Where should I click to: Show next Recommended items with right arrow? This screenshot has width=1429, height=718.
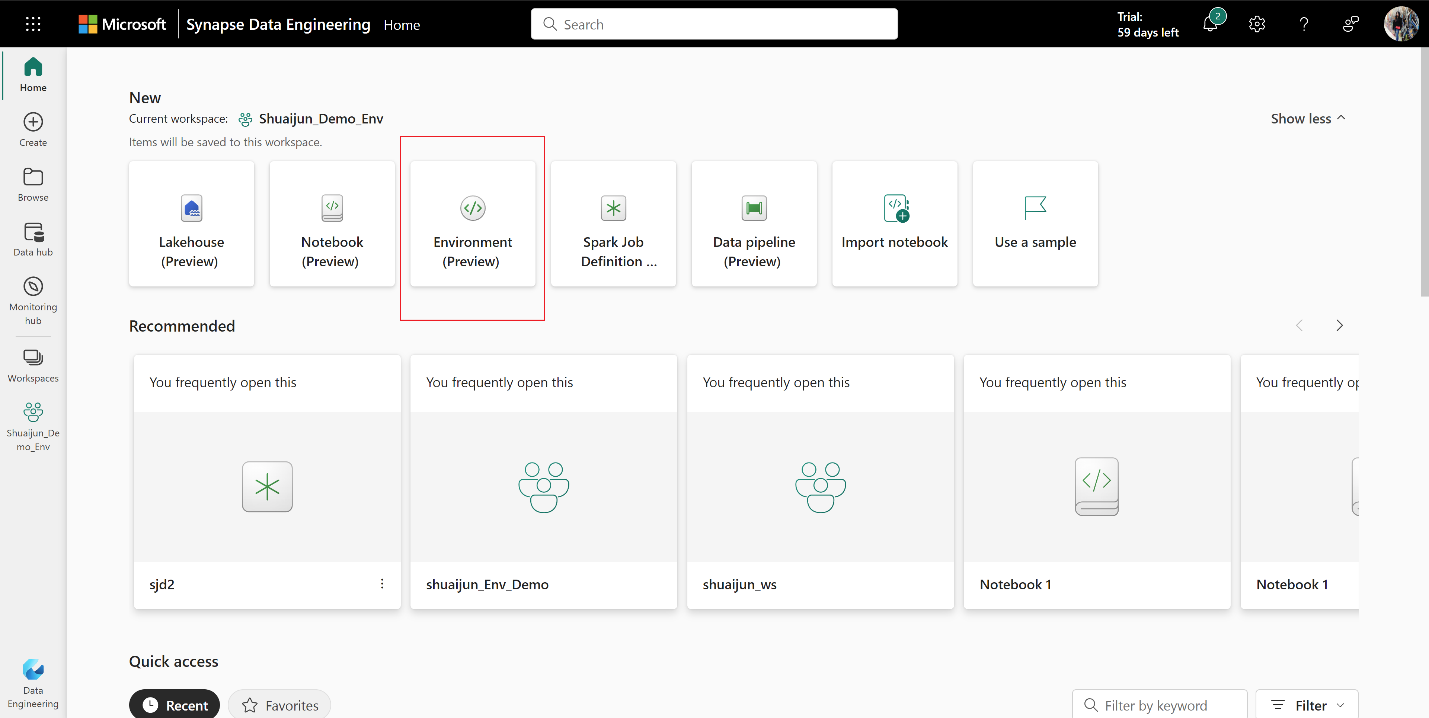pyautogui.click(x=1340, y=326)
